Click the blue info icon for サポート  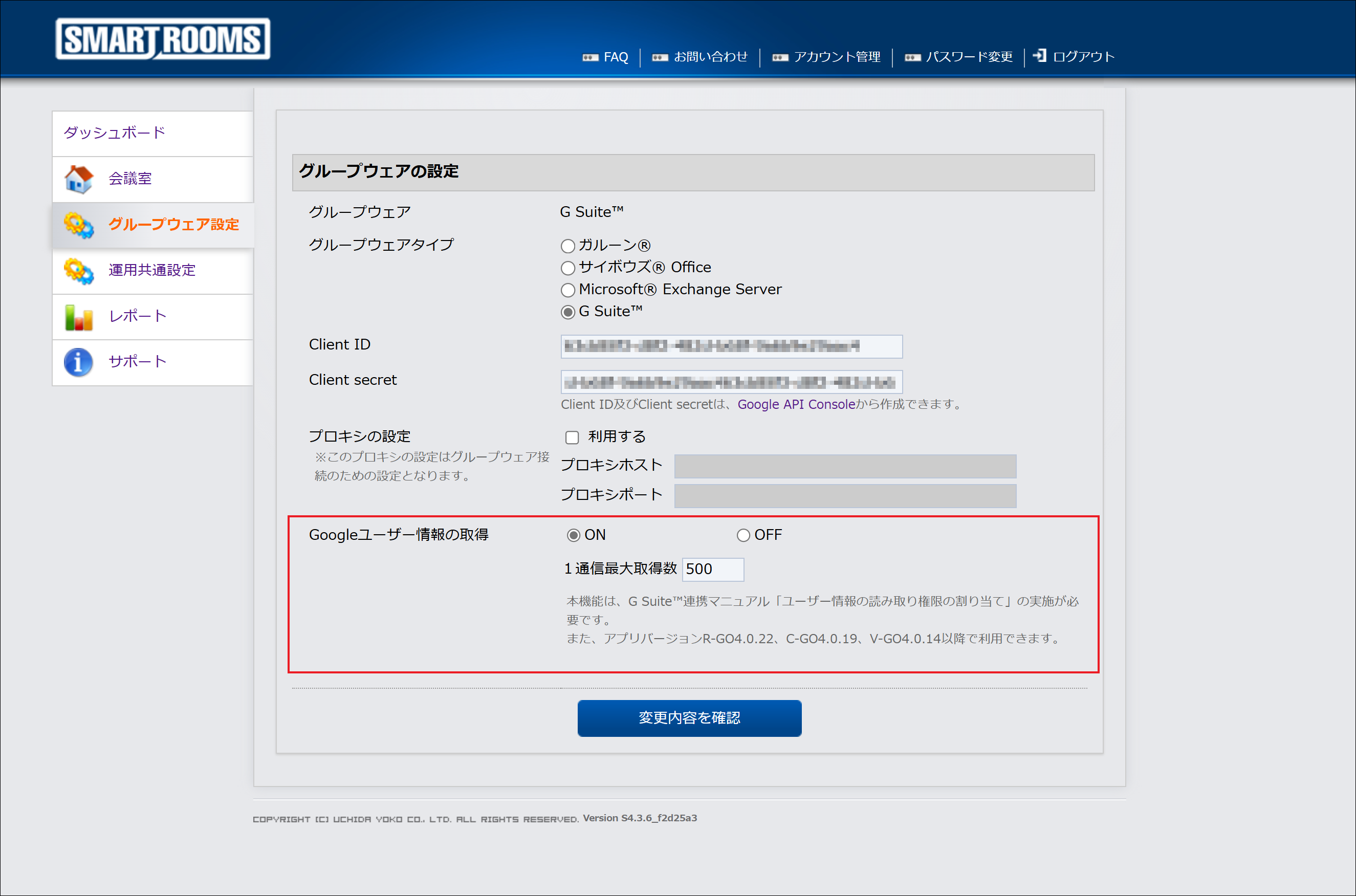click(x=79, y=362)
